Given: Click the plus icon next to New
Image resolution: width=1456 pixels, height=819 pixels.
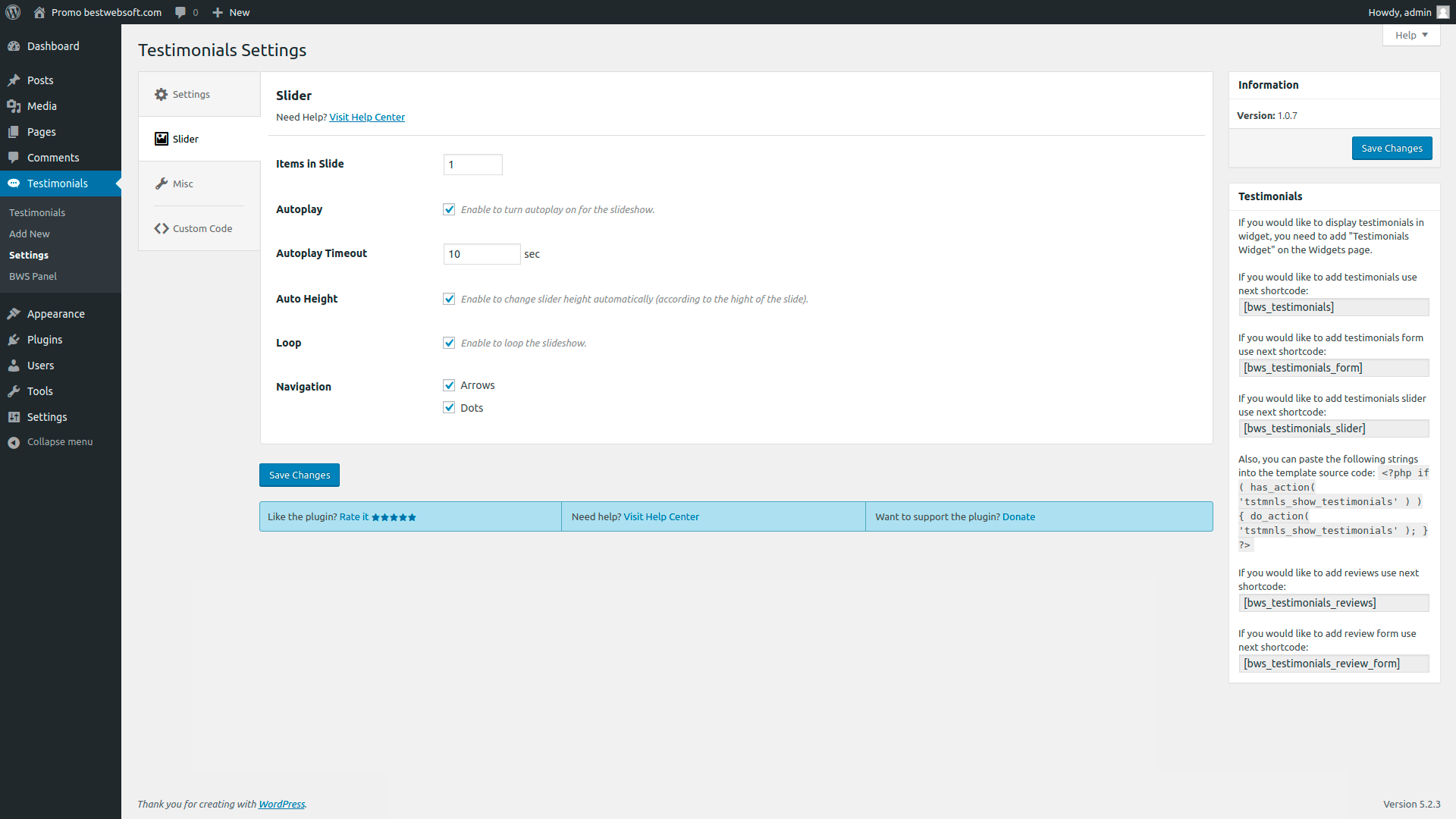Looking at the screenshot, I should point(218,12).
